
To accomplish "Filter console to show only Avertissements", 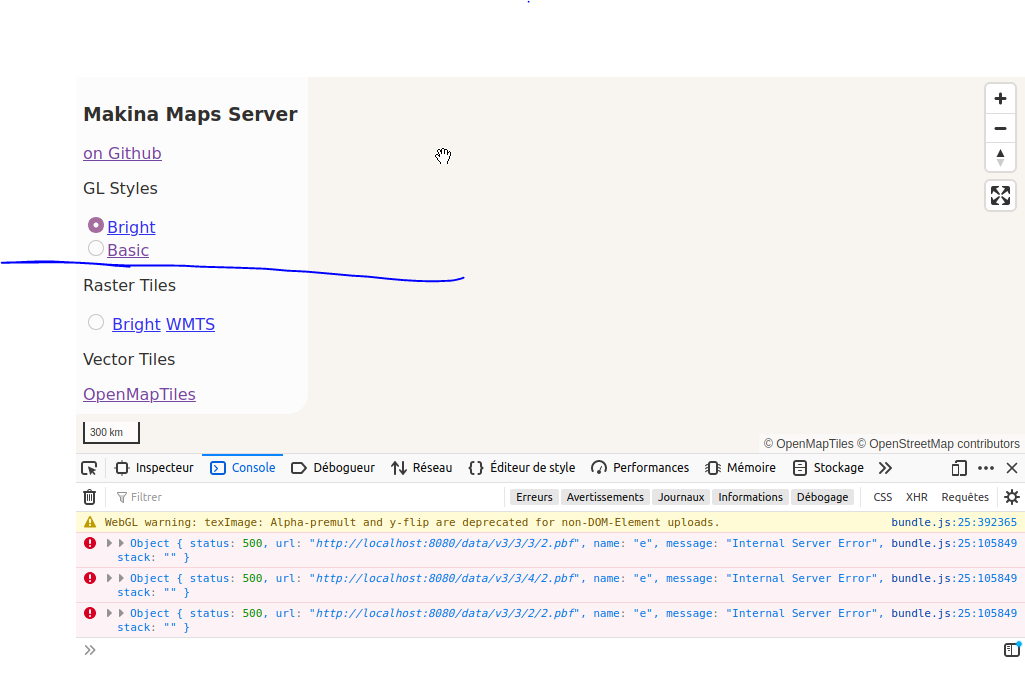I will tap(604, 496).
